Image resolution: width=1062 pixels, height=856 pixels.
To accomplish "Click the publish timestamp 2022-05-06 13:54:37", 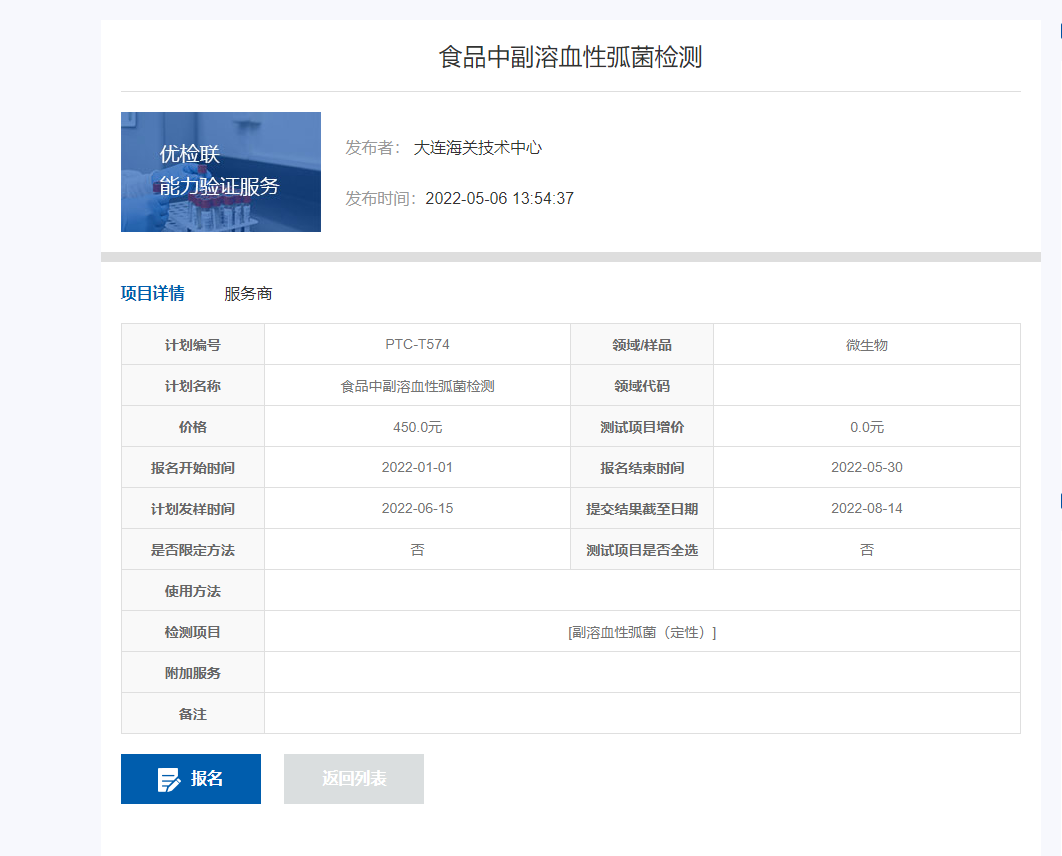I will pos(499,198).
